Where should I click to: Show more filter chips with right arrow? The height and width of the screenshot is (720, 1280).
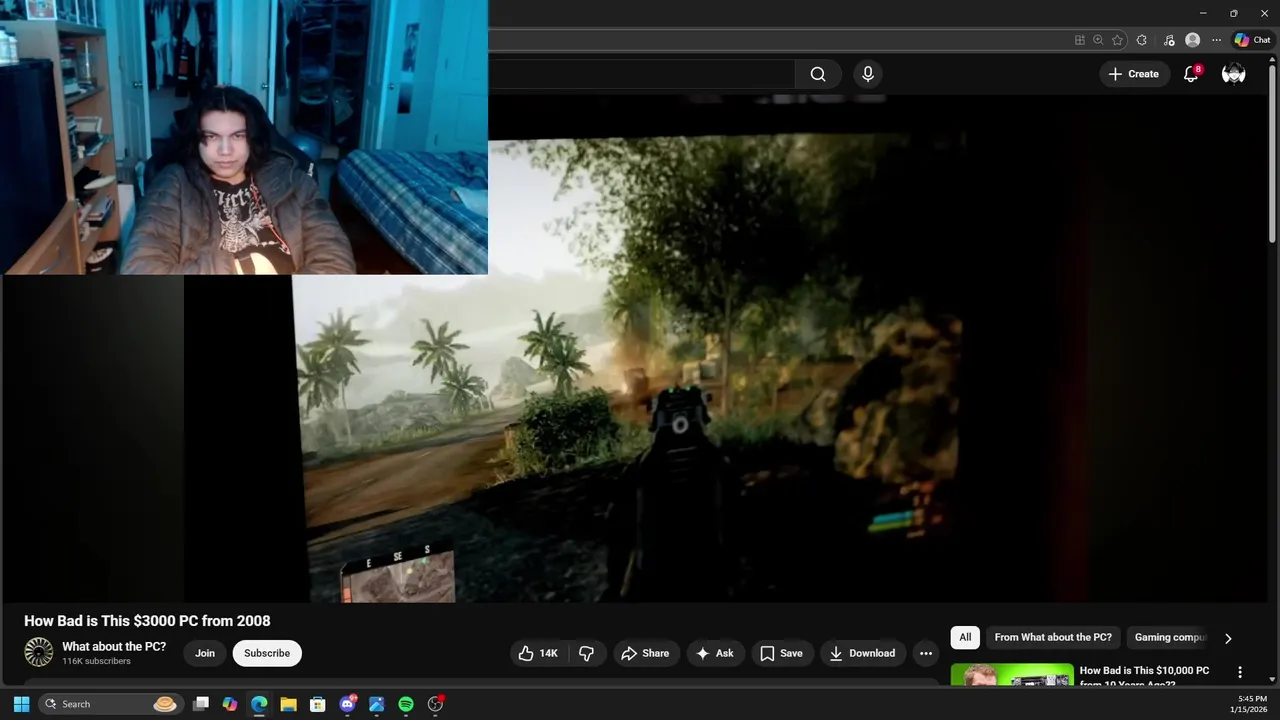(1228, 638)
